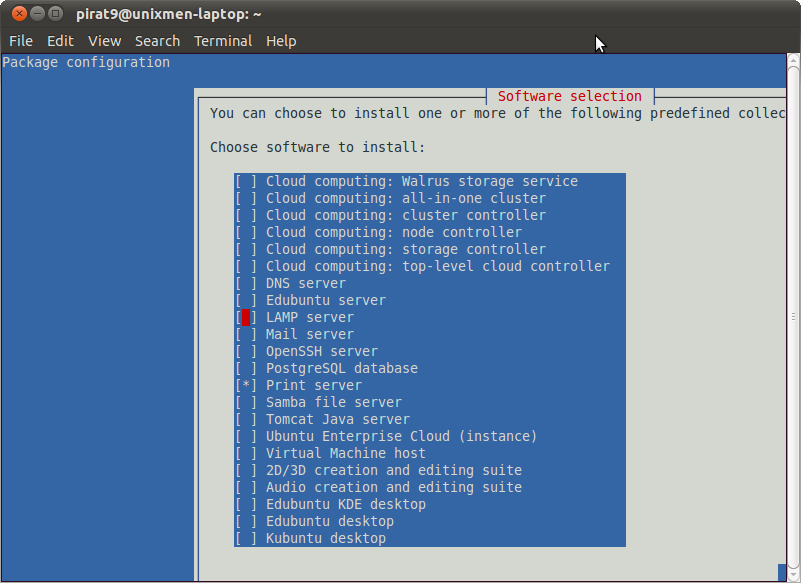The image size is (801, 584).
Task: Select the LAMP server checkbox
Action: [x=246, y=317]
